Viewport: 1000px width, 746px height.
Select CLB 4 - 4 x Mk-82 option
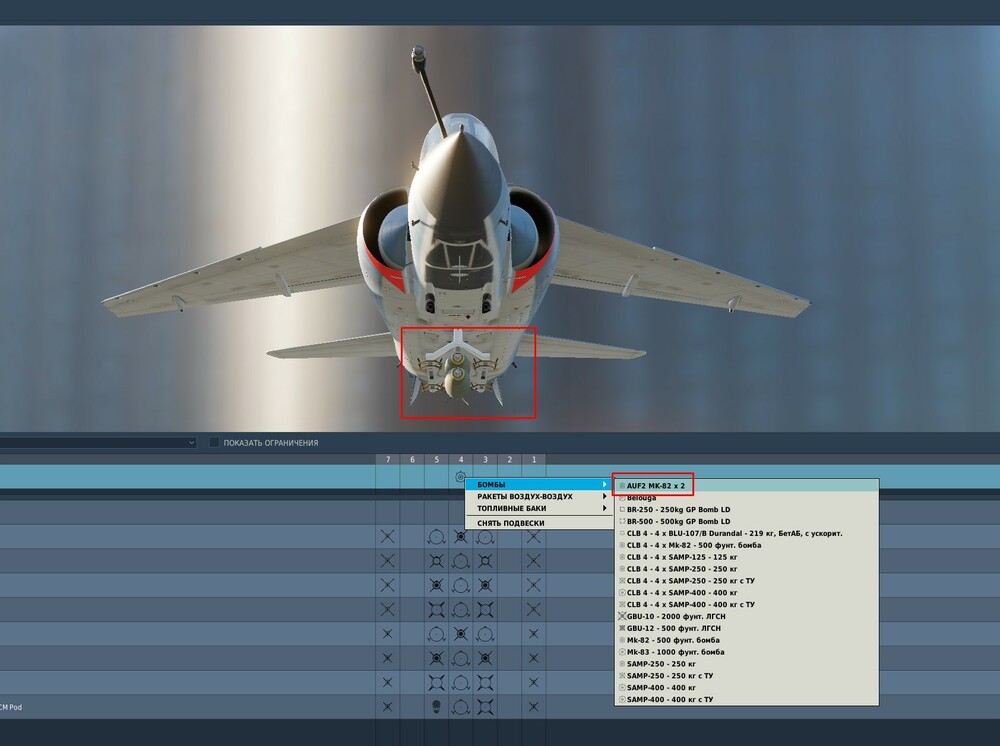point(746,545)
